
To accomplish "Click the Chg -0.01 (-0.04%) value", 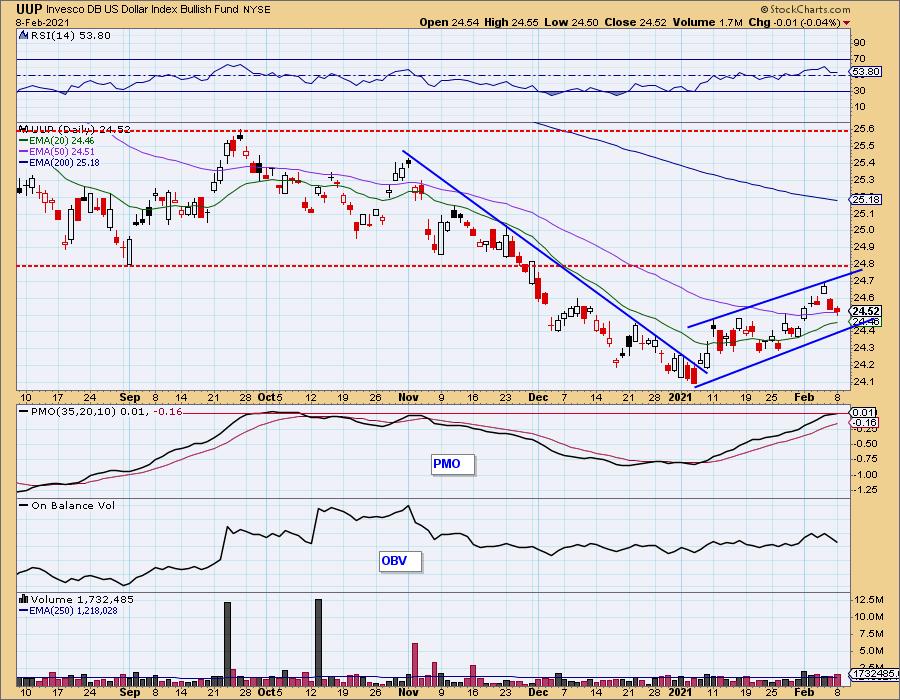I will tap(795, 22).
